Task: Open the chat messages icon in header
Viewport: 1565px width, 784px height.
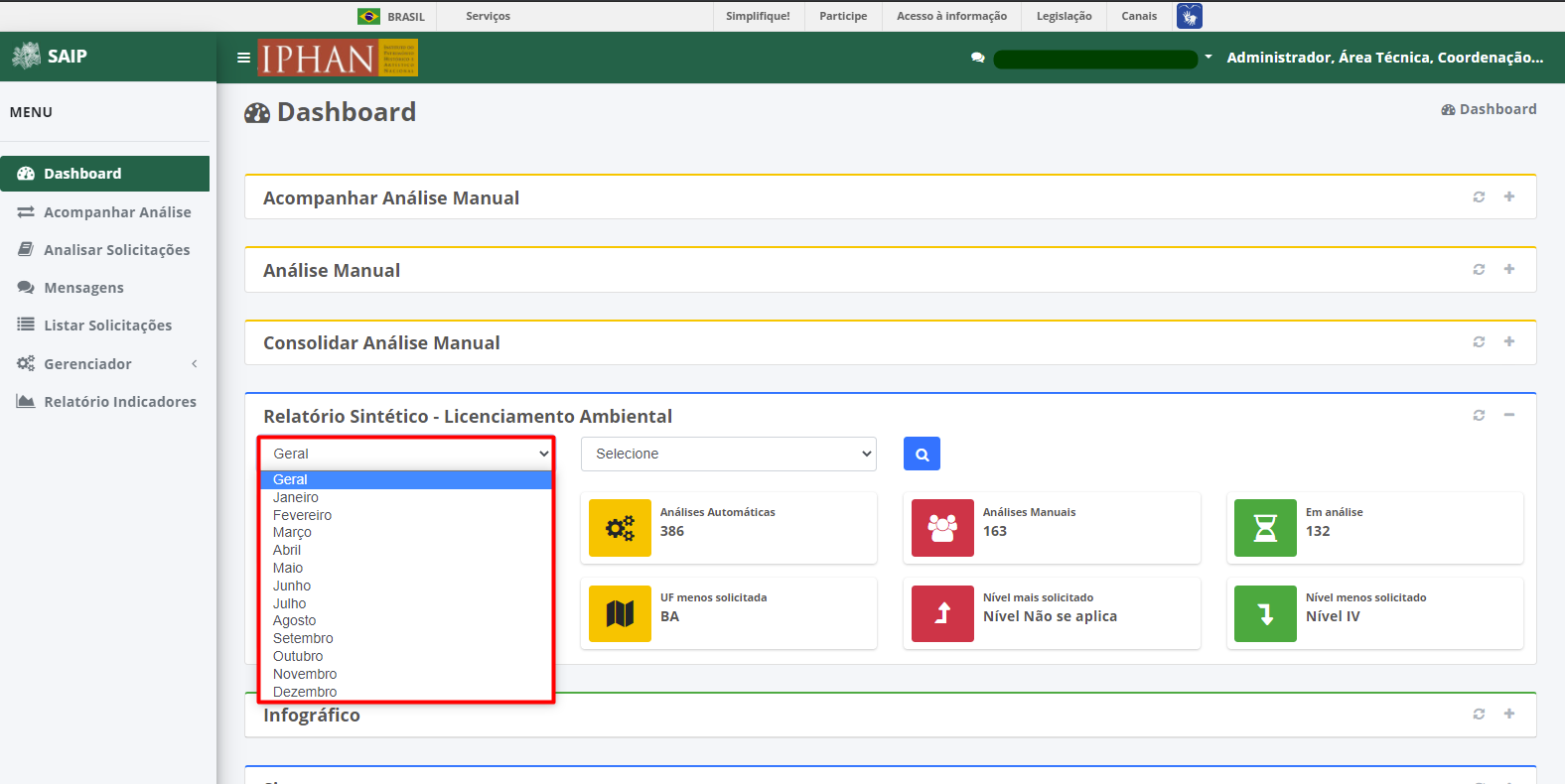Action: (x=978, y=58)
